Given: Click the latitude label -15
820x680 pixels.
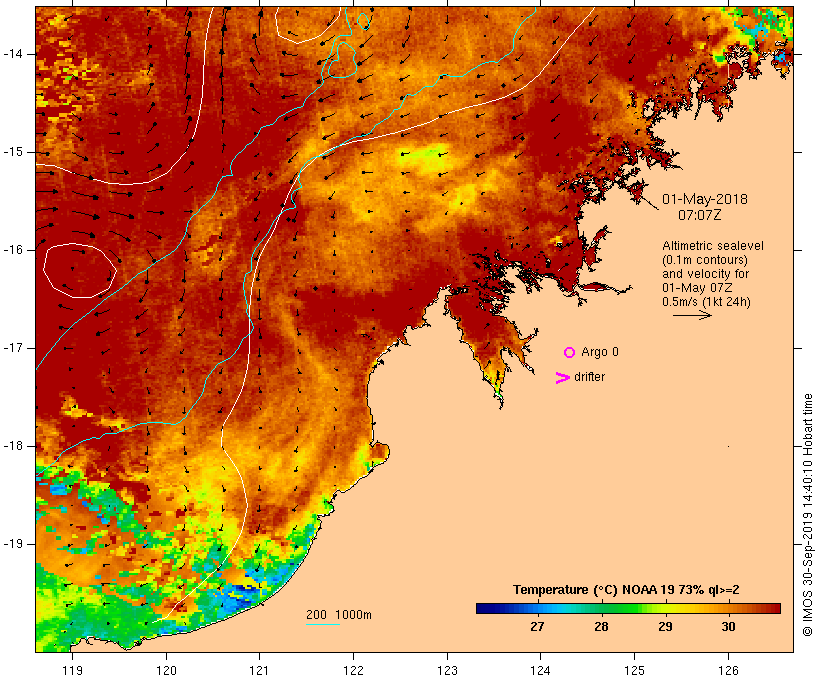Looking at the screenshot, I should [13, 152].
